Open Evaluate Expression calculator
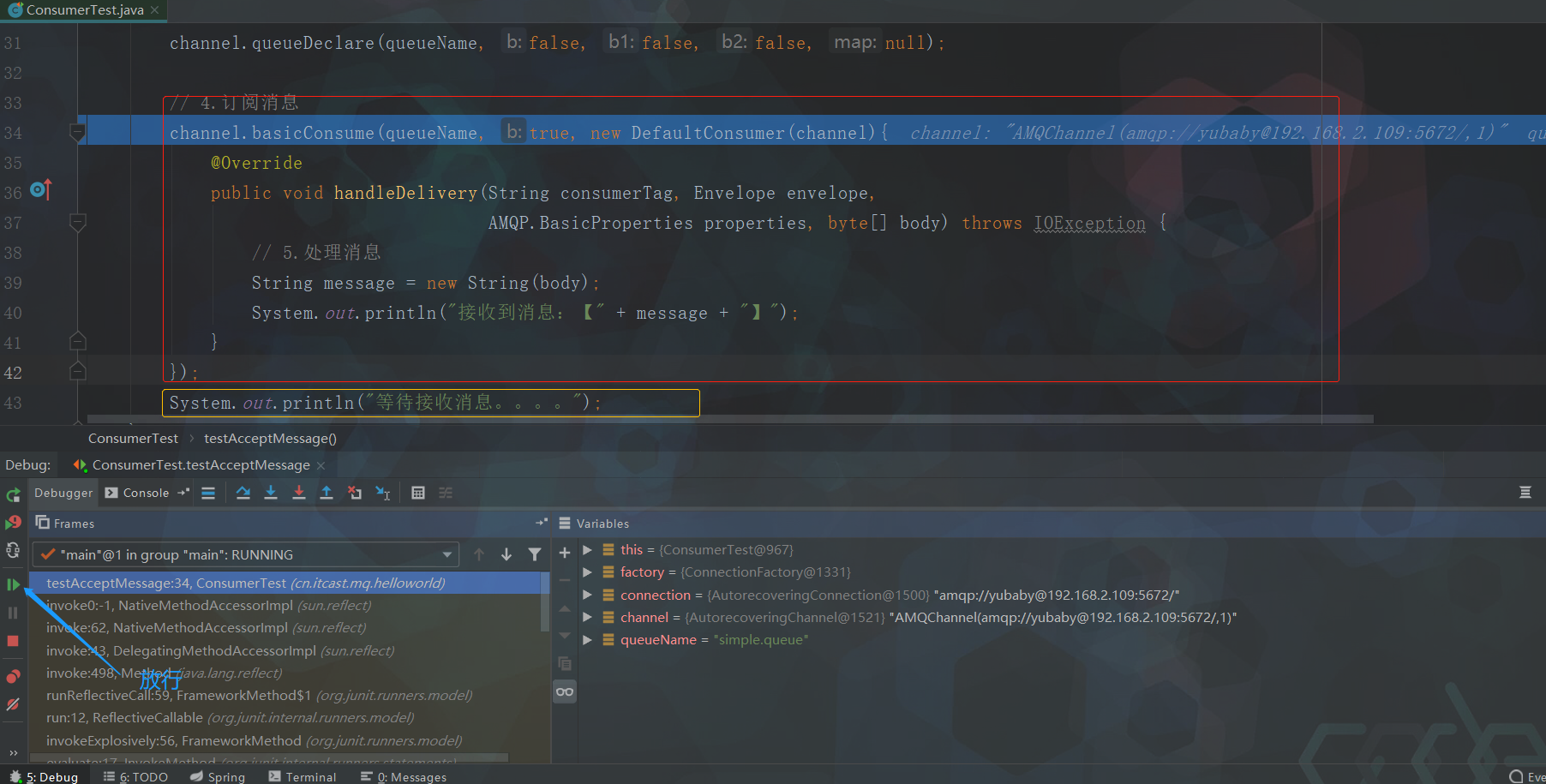This screenshot has width=1546, height=784. (418, 493)
